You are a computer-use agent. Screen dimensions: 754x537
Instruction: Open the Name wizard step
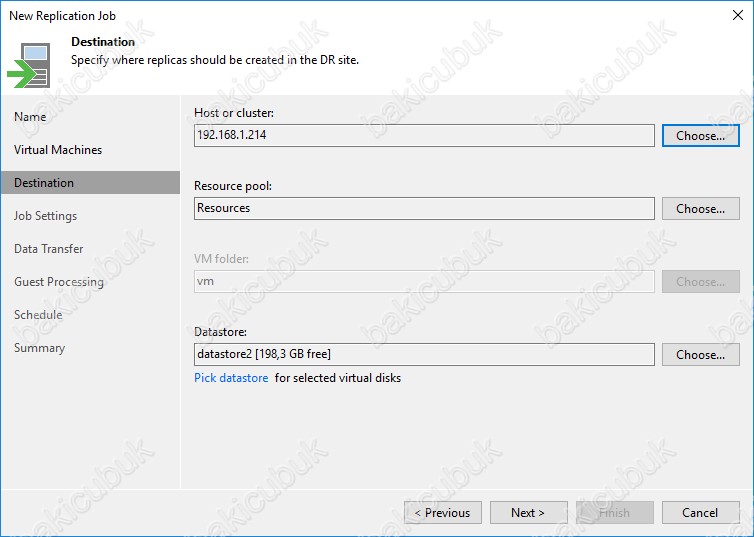click(30, 117)
